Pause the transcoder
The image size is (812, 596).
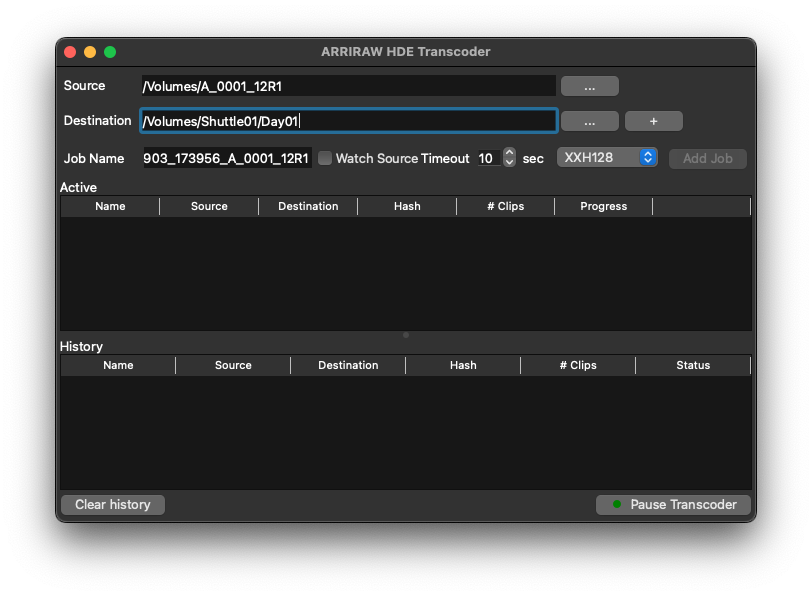(x=673, y=505)
